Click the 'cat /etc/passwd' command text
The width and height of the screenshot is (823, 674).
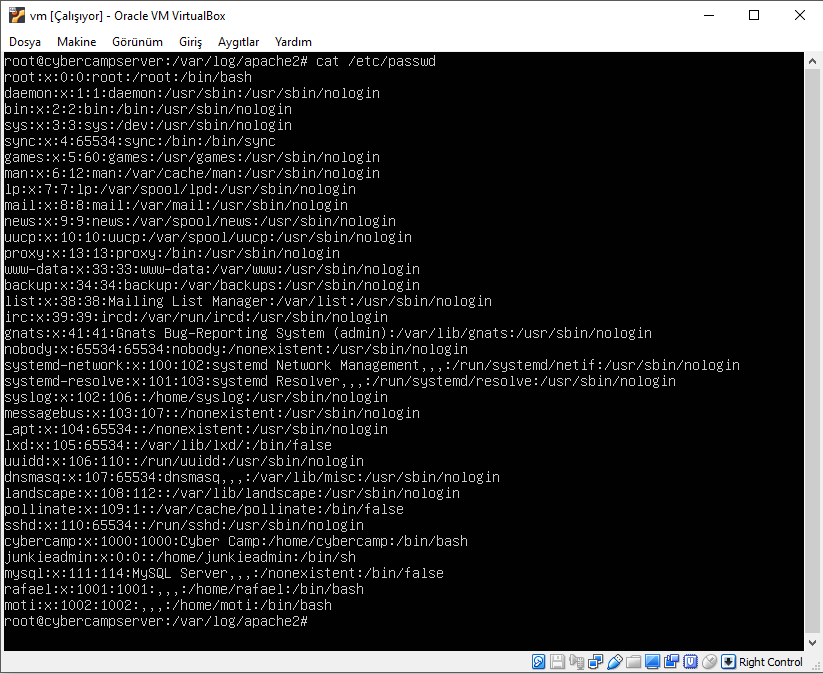click(376, 61)
